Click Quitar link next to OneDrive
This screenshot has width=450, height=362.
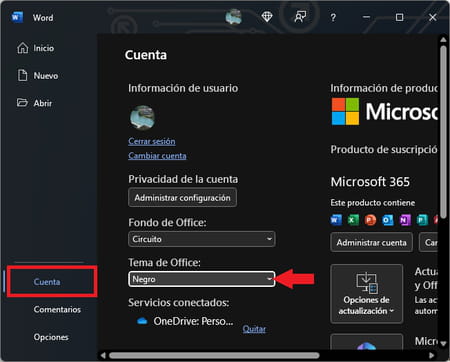[x=254, y=329]
